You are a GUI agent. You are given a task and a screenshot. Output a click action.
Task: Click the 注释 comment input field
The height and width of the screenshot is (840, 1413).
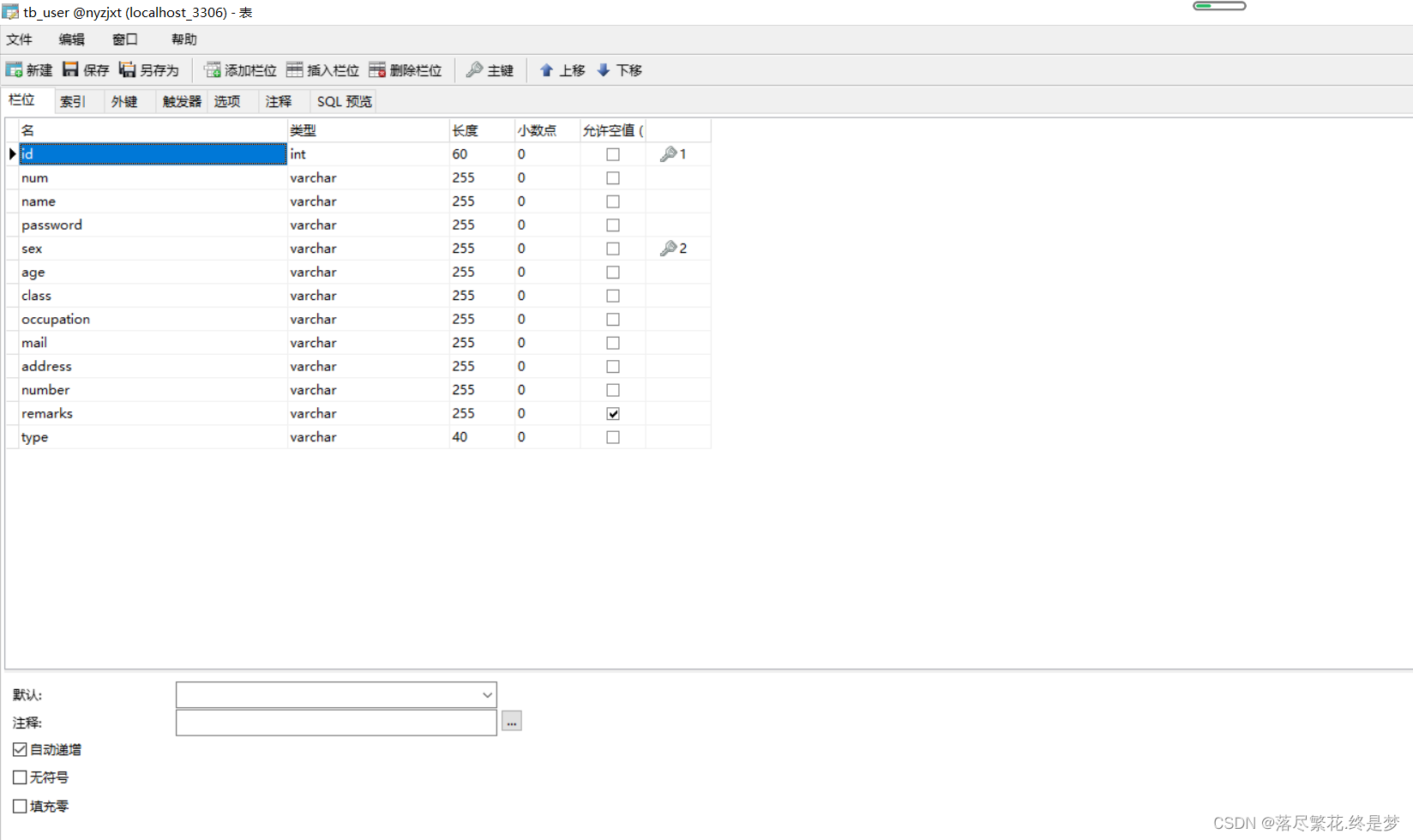[x=334, y=722]
